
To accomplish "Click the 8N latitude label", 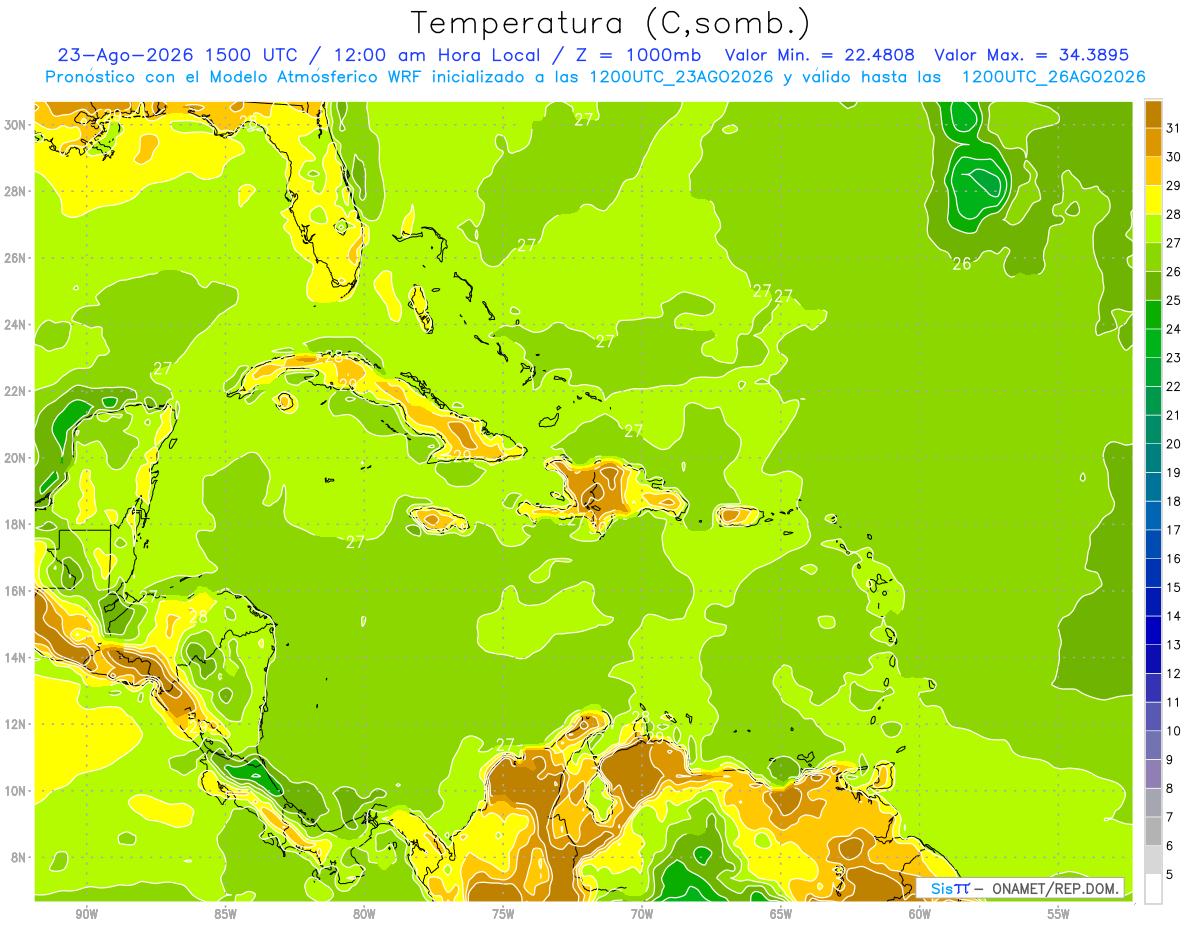I will click(19, 857).
